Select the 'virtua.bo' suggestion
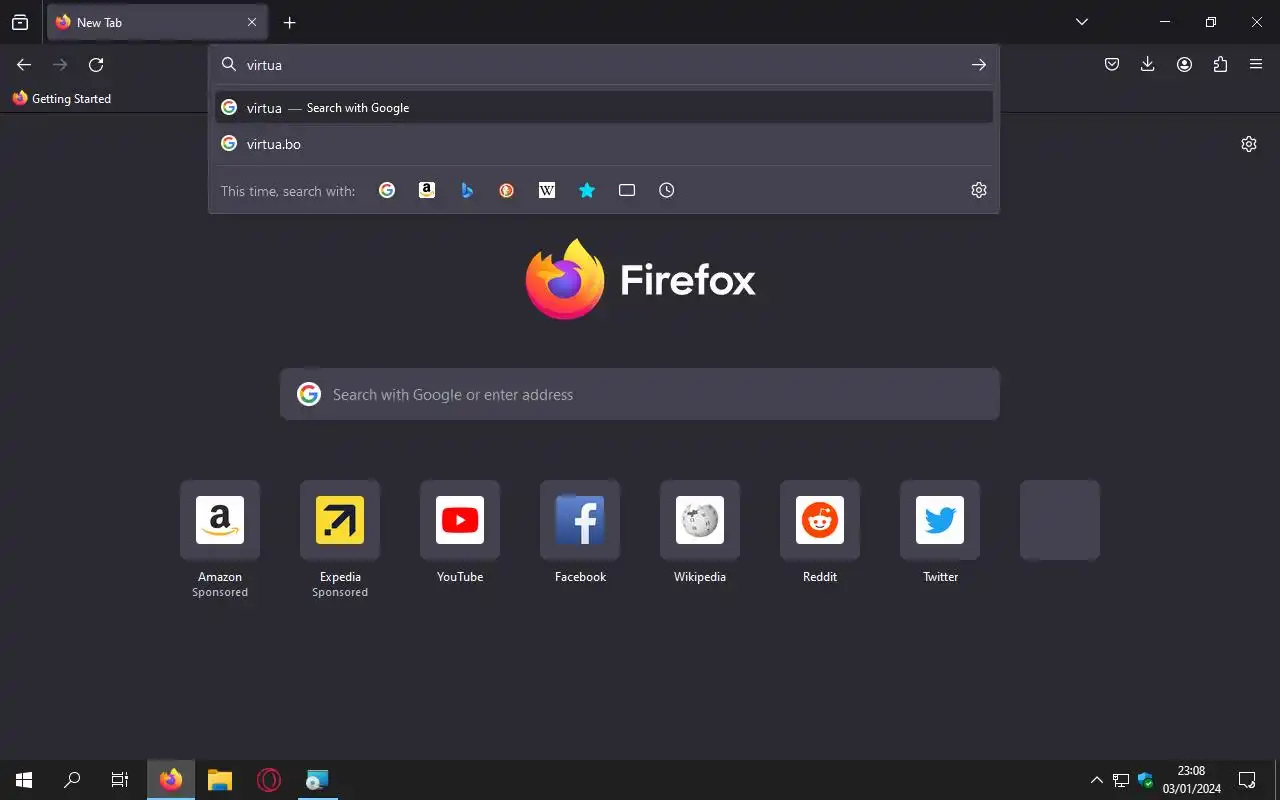Screen dimensions: 1280x800 point(604,144)
